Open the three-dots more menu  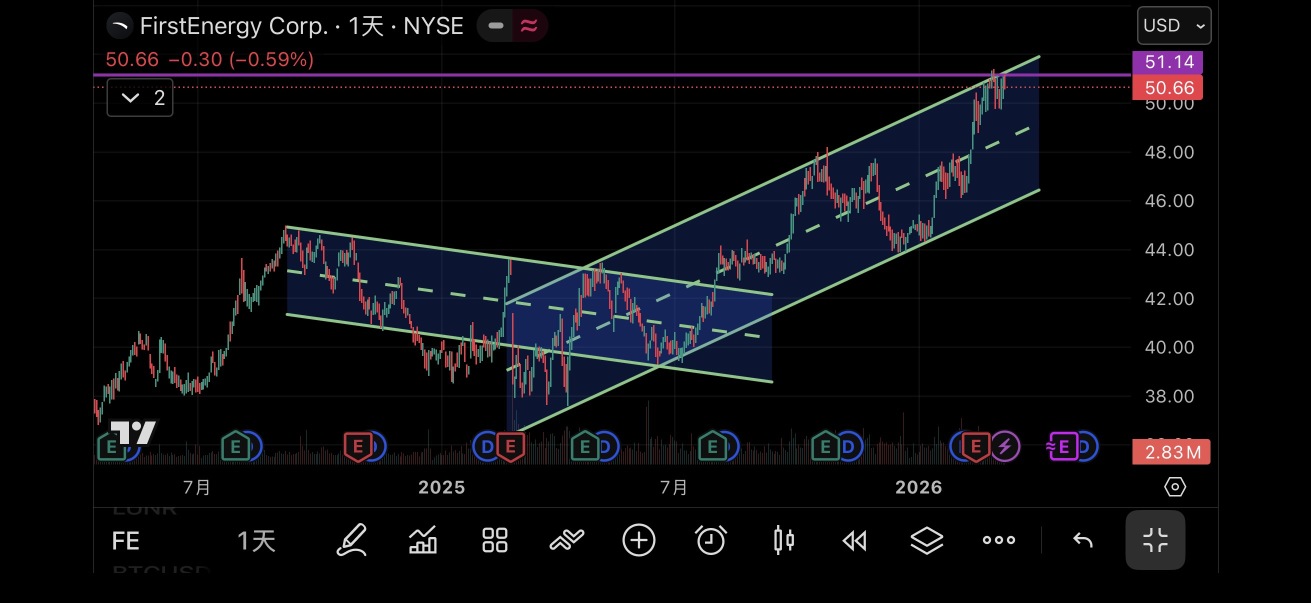999,540
